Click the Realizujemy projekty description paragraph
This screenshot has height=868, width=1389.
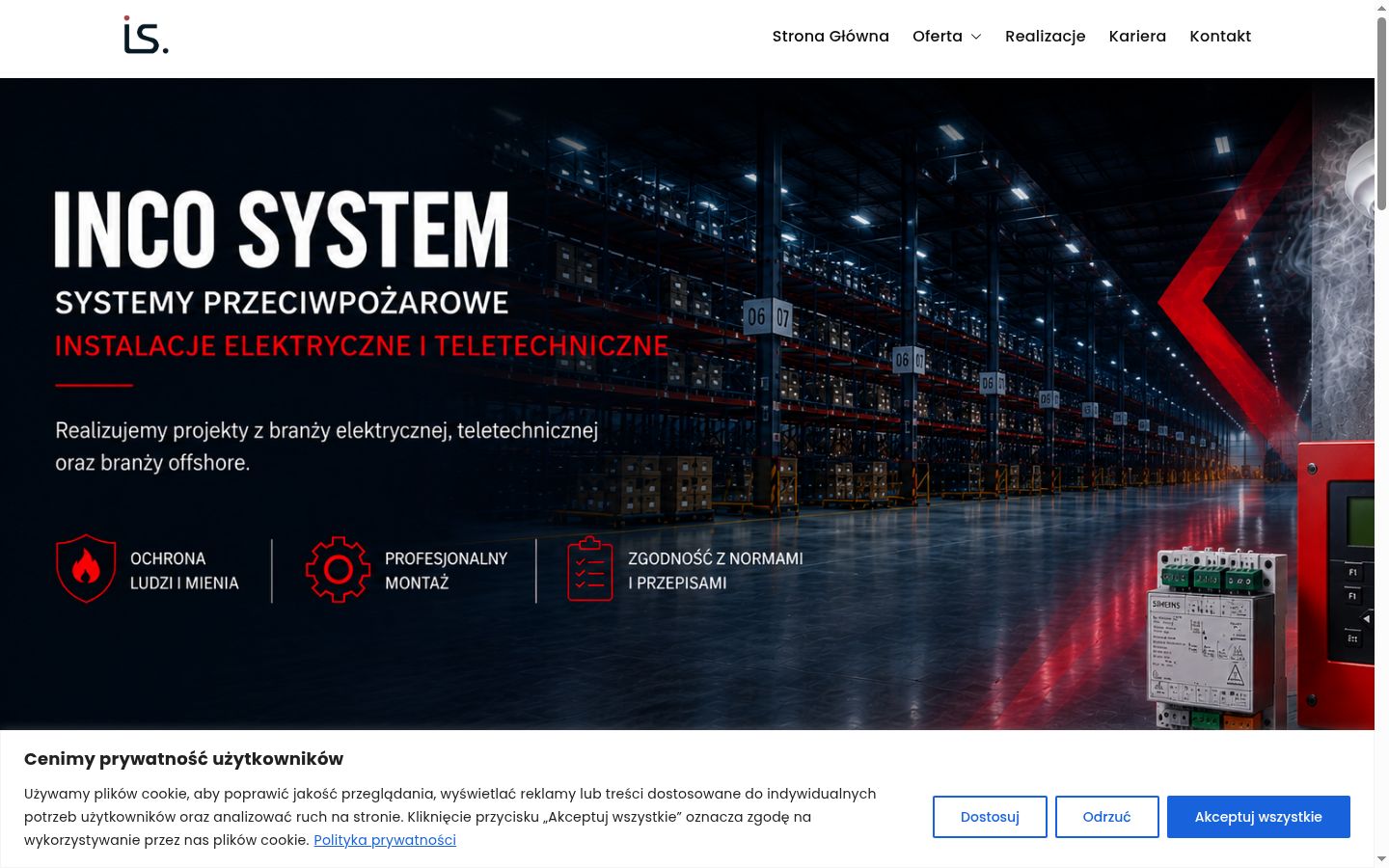tap(327, 447)
